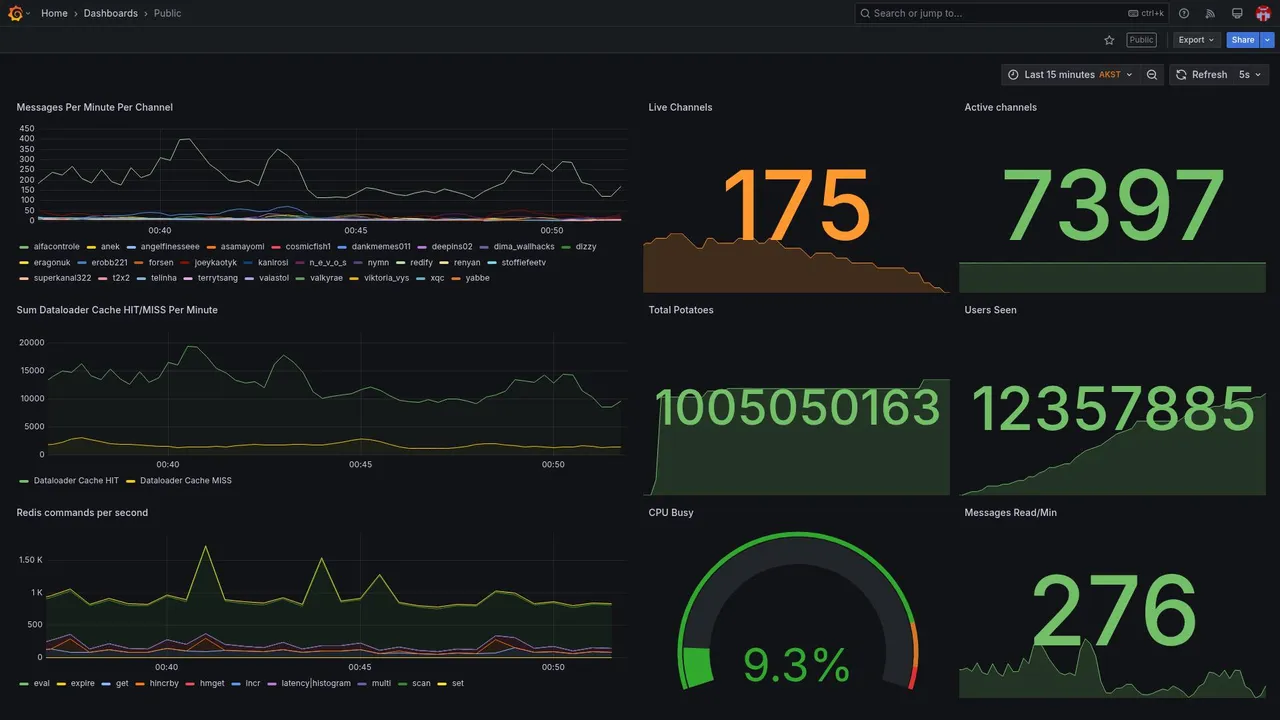Click the 9.3% CPU gauge value
This screenshot has width=1280, height=720.
coord(797,665)
